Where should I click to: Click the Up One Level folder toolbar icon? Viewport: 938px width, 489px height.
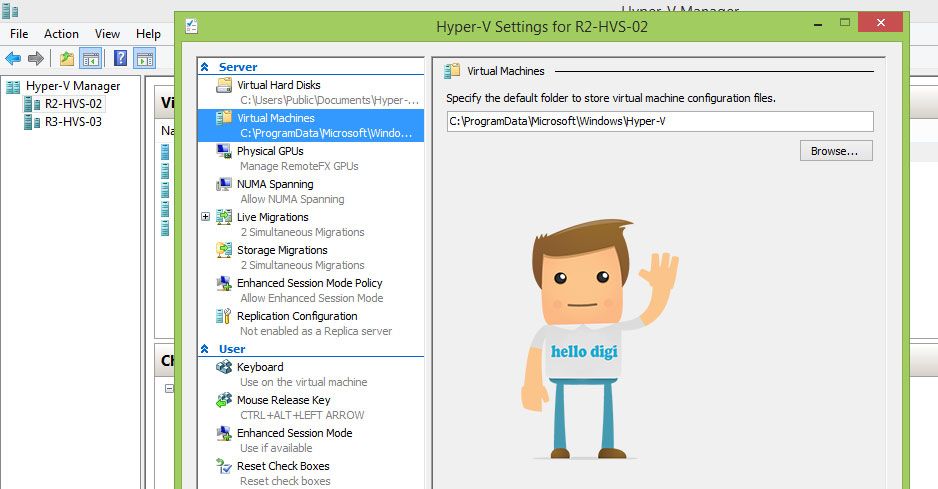click(67, 58)
